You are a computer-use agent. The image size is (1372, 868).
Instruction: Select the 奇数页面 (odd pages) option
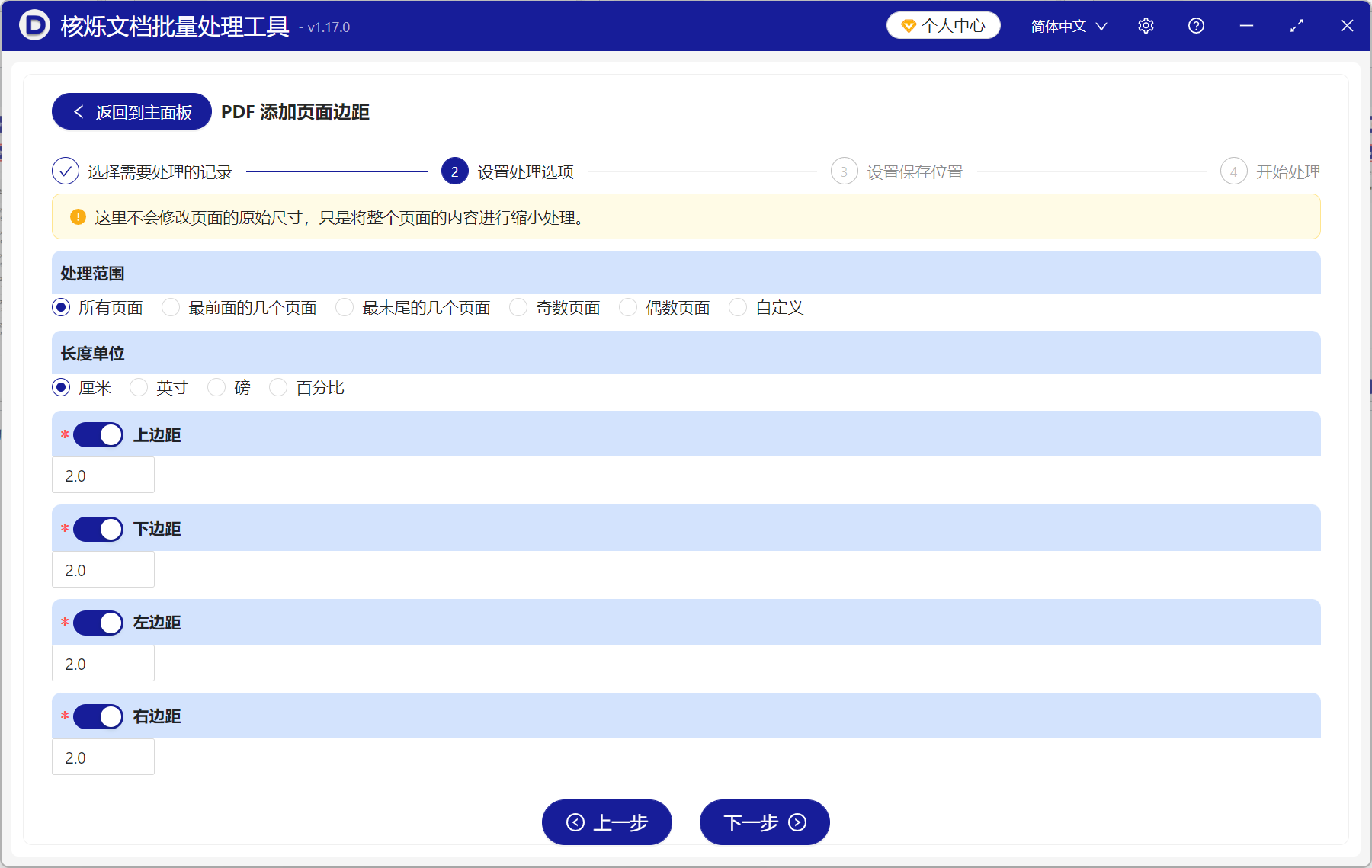pyautogui.click(x=518, y=307)
